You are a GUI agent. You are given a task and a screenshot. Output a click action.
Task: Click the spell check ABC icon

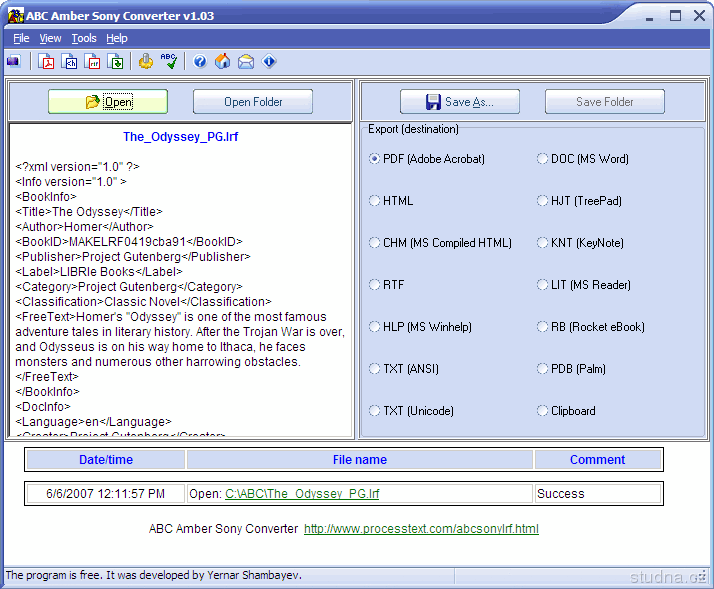pyautogui.click(x=169, y=62)
